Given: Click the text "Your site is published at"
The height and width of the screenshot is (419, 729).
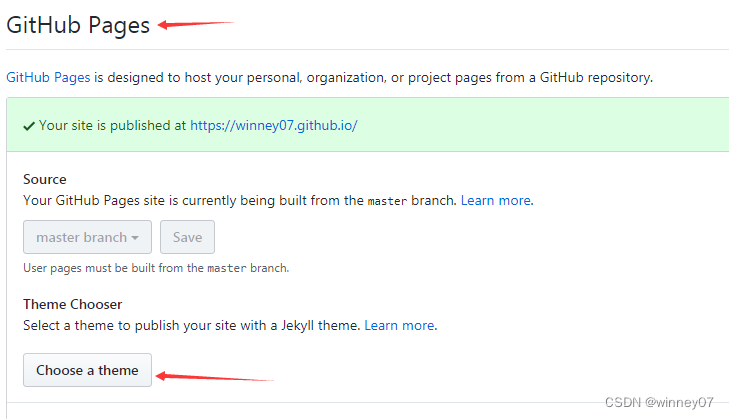Looking at the screenshot, I should click(112, 126).
